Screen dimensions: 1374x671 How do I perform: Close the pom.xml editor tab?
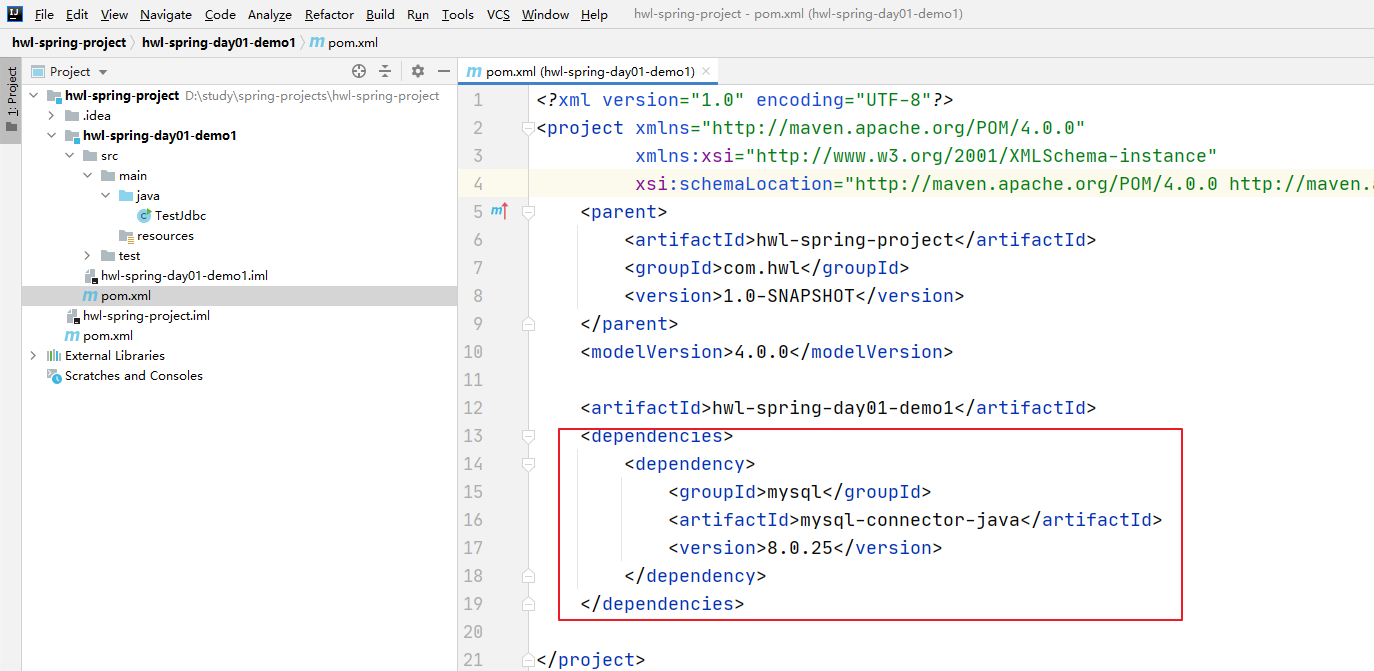(706, 72)
